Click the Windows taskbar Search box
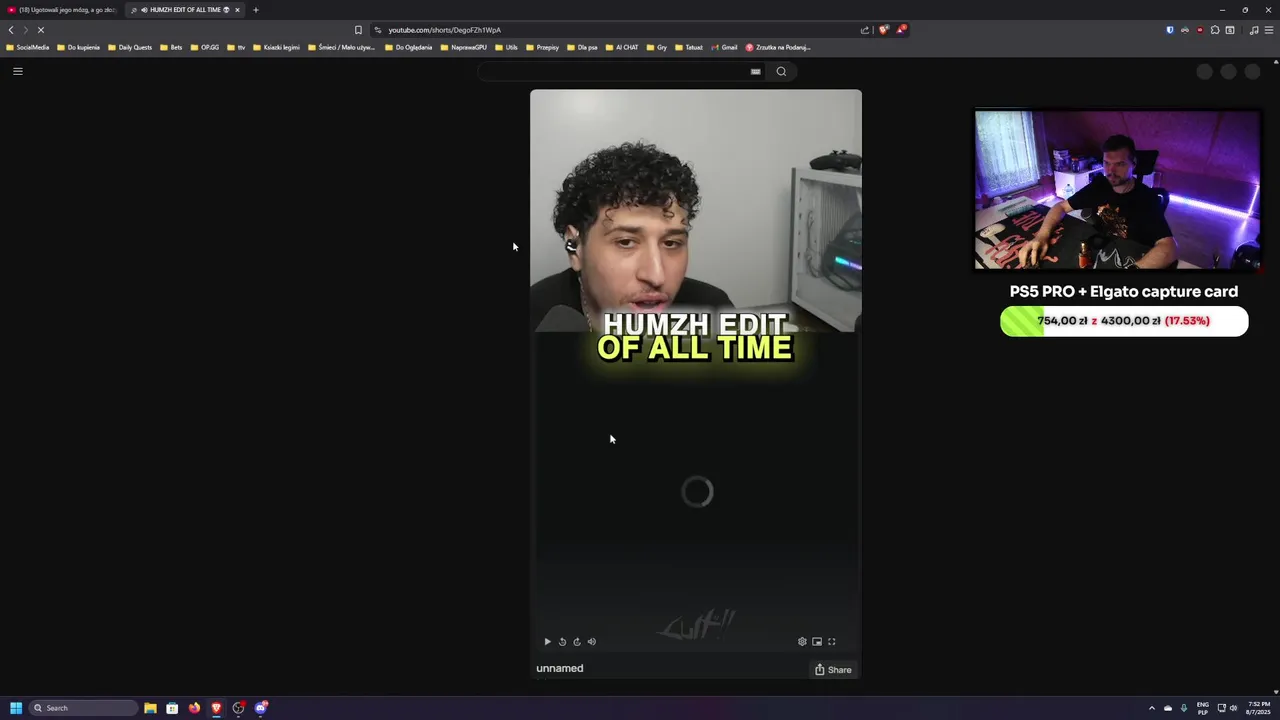The width and height of the screenshot is (1280, 720). [x=84, y=708]
